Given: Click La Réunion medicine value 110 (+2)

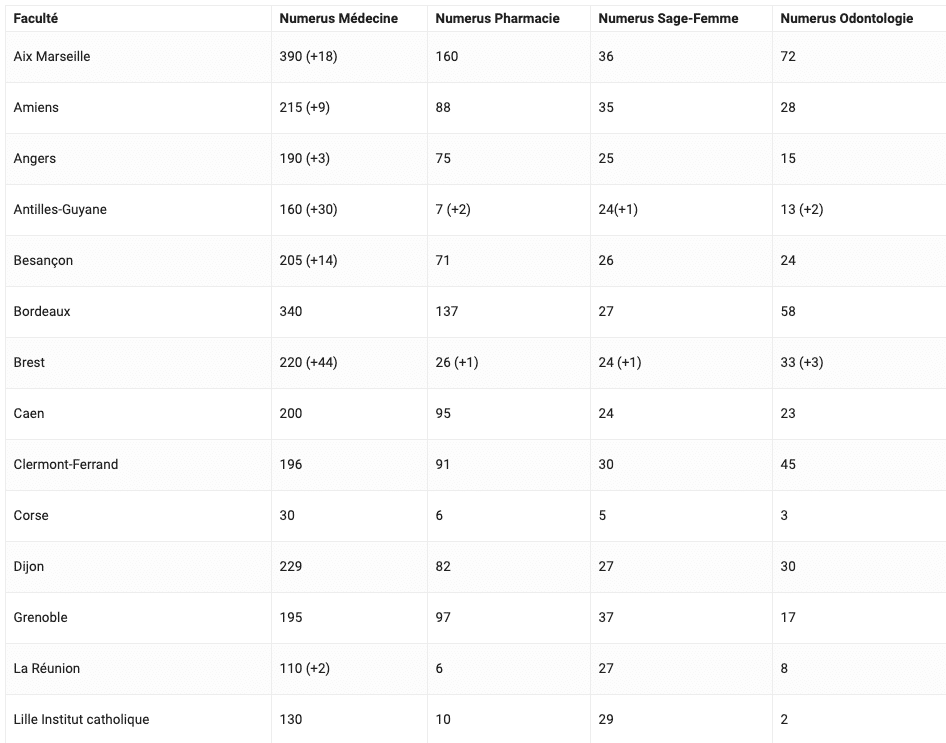Looking at the screenshot, I should click(x=304, y=668).
